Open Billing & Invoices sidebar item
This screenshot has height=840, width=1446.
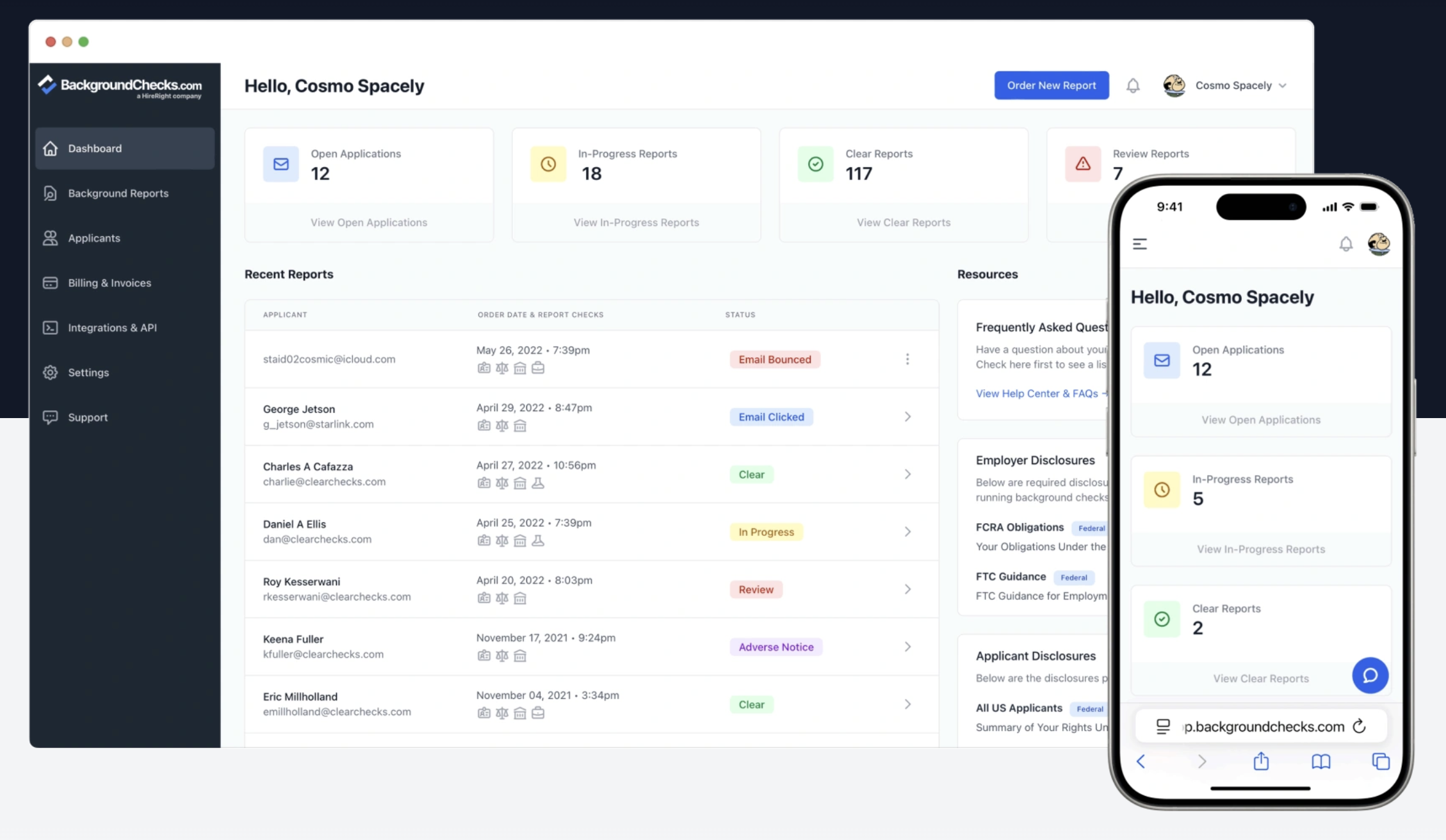coord(110,283)
